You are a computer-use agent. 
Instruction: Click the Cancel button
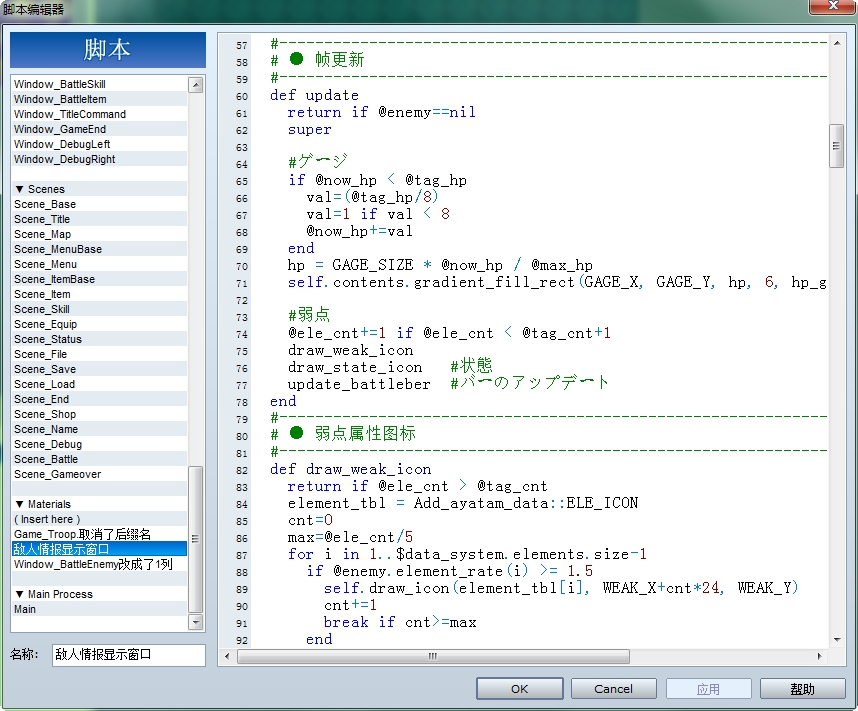613,689
